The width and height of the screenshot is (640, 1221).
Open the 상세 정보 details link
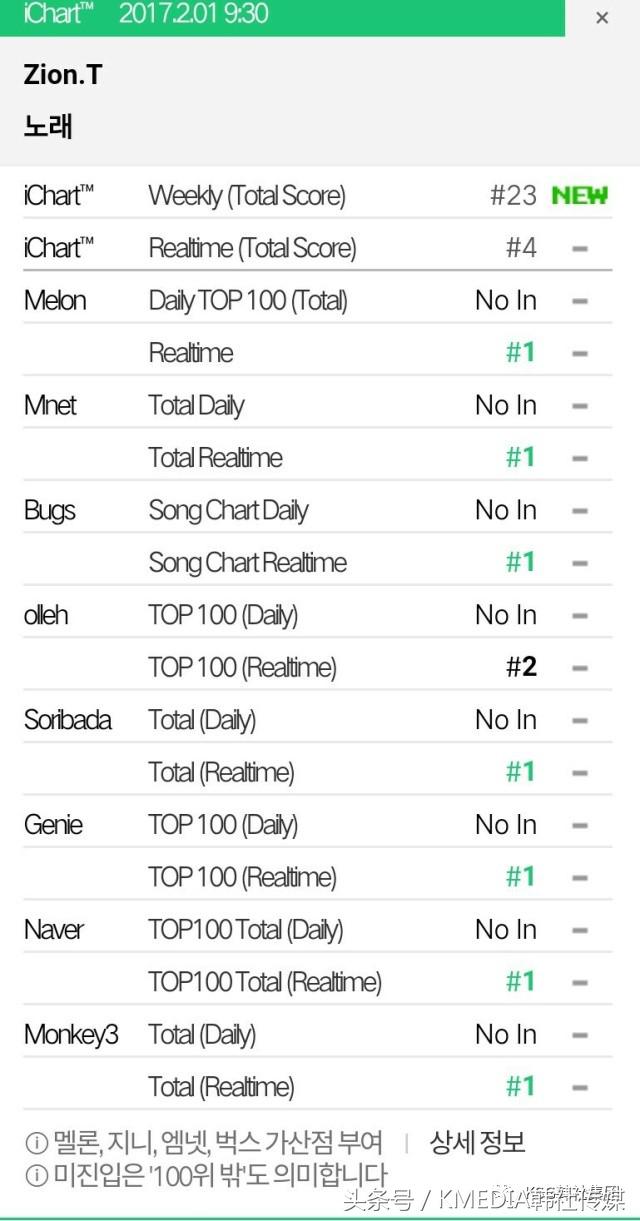tap(477, 1142)
